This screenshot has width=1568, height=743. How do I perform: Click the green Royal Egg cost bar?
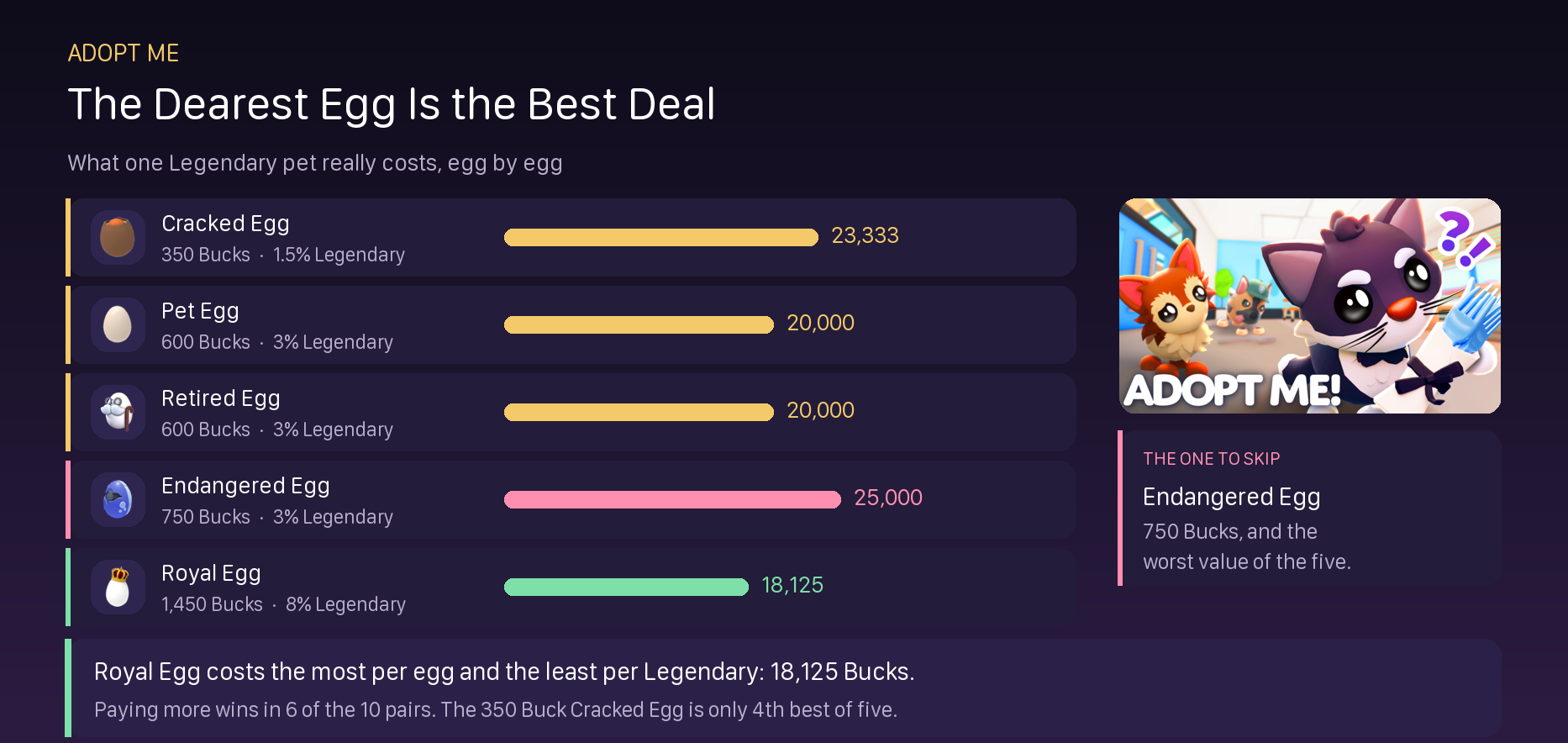[626, 587]
